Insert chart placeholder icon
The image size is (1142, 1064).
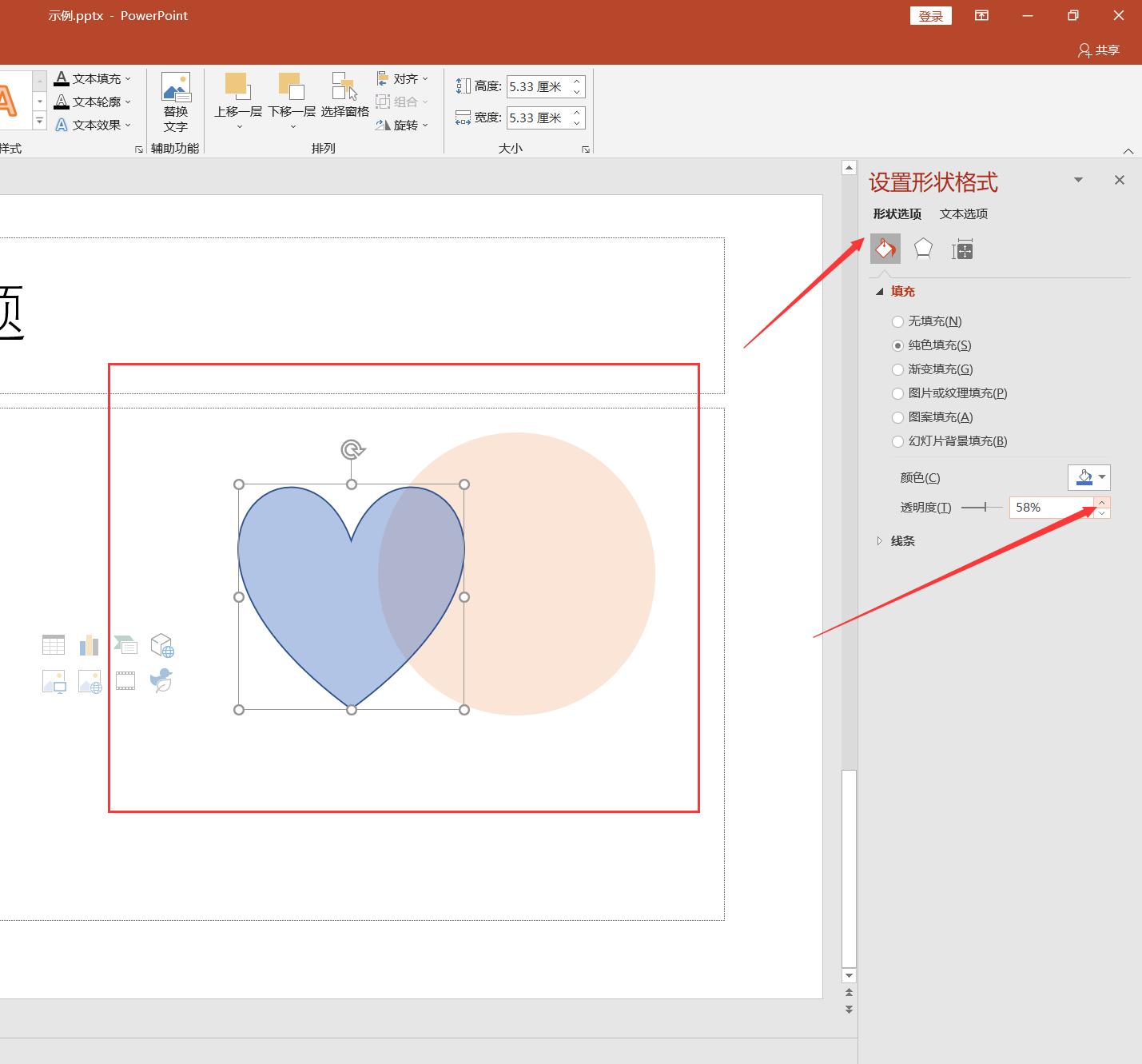(x=89, y=644)
